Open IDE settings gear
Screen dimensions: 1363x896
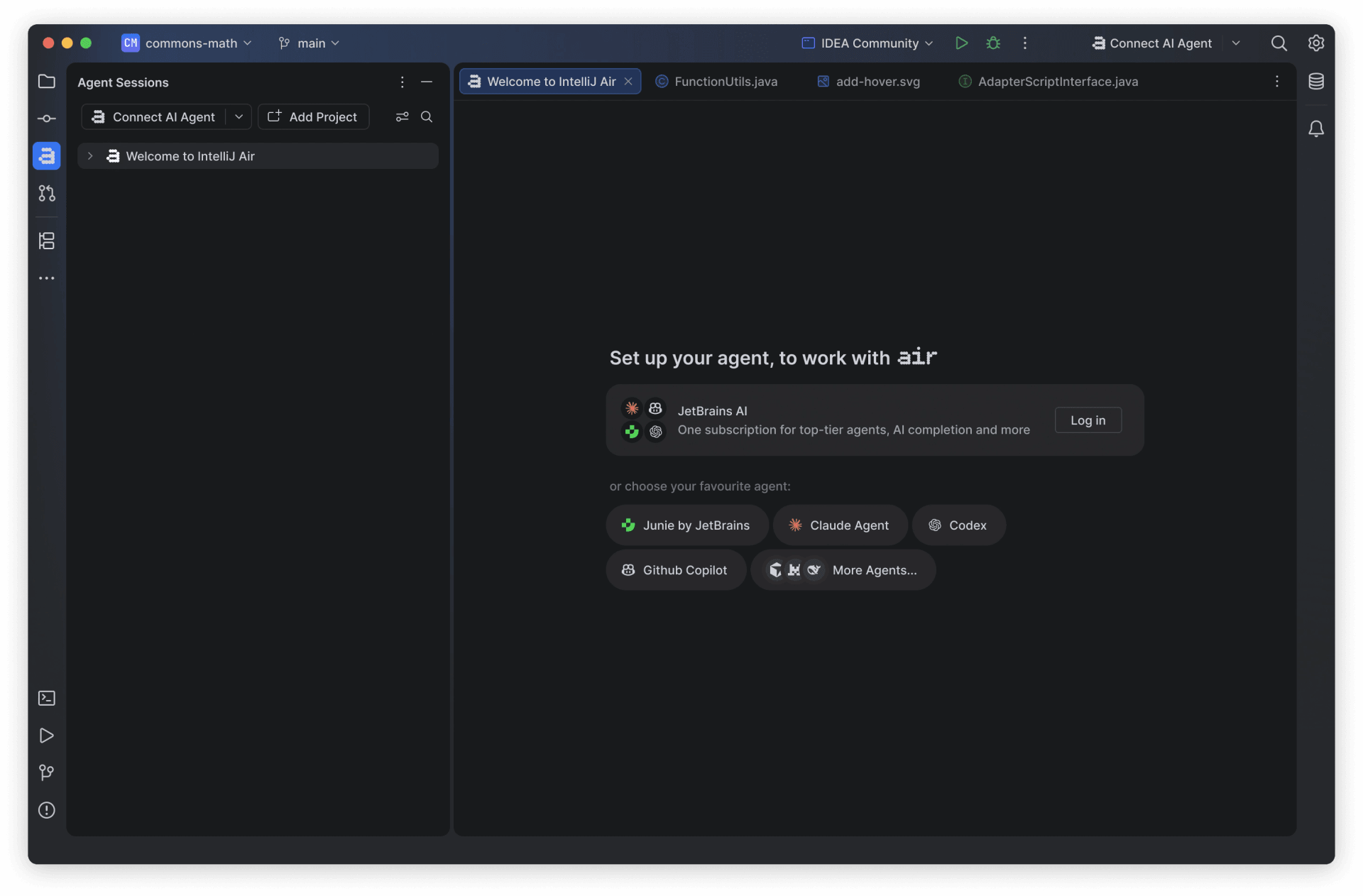pyautogui.click(x=1316, y=43)
